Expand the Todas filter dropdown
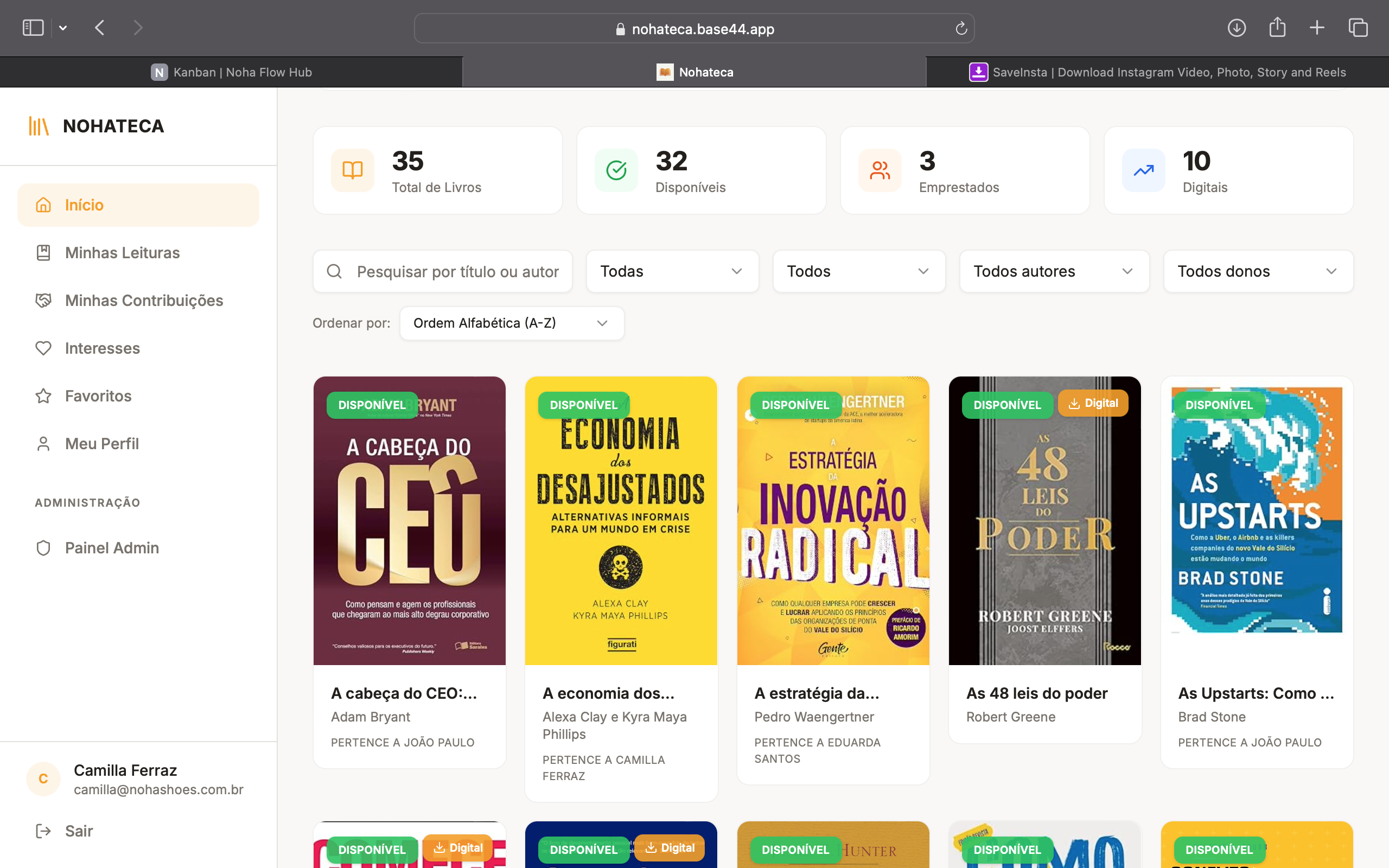Viewport: 1389px width, 868px height. tap(672, 272)
